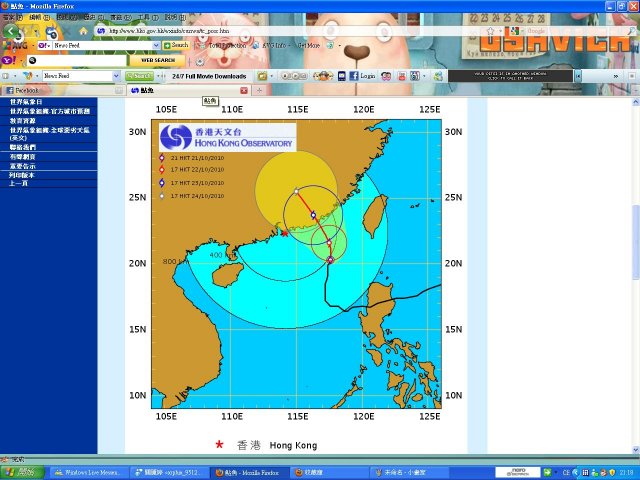
Task: Click sidebar link 世界氣象日
Action: click(26, 102)
